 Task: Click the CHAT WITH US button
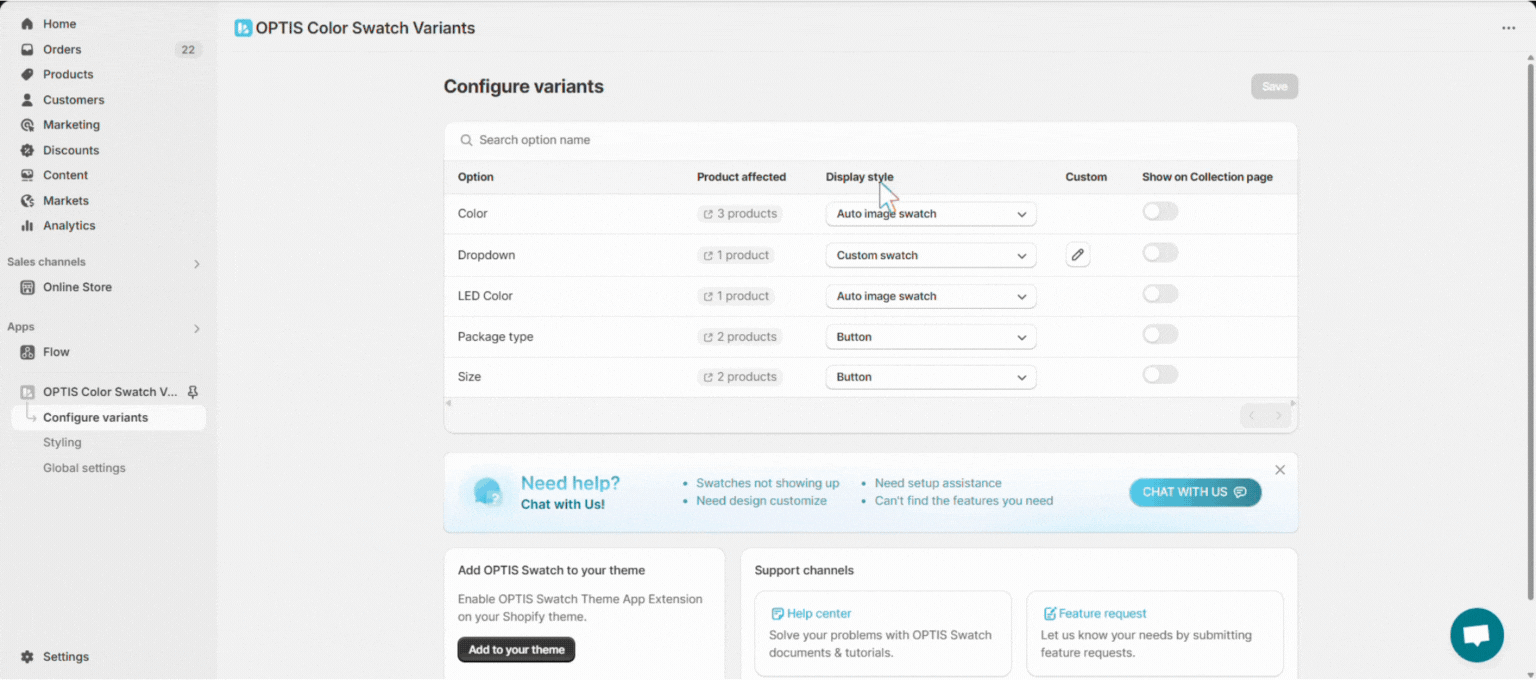click(x=1195, y=492)
